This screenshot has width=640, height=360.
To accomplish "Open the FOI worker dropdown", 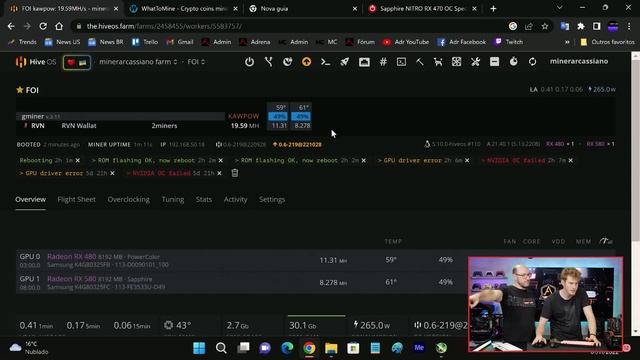I will tap(196, 62).
